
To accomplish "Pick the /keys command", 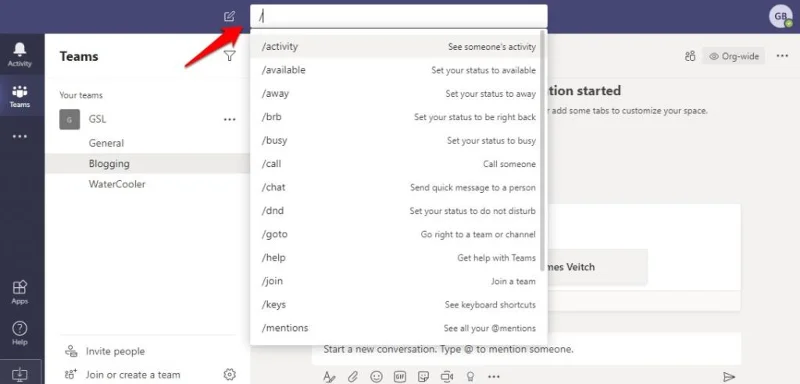I will (398, 304).
